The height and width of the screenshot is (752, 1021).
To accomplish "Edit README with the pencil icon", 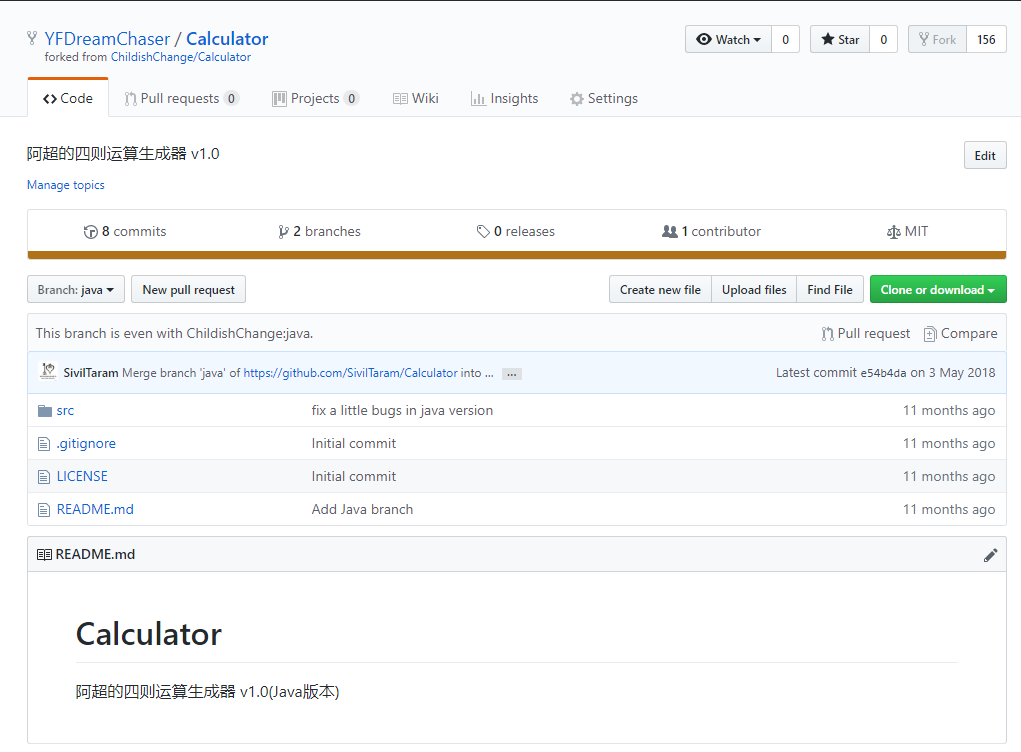I will 990,555.
